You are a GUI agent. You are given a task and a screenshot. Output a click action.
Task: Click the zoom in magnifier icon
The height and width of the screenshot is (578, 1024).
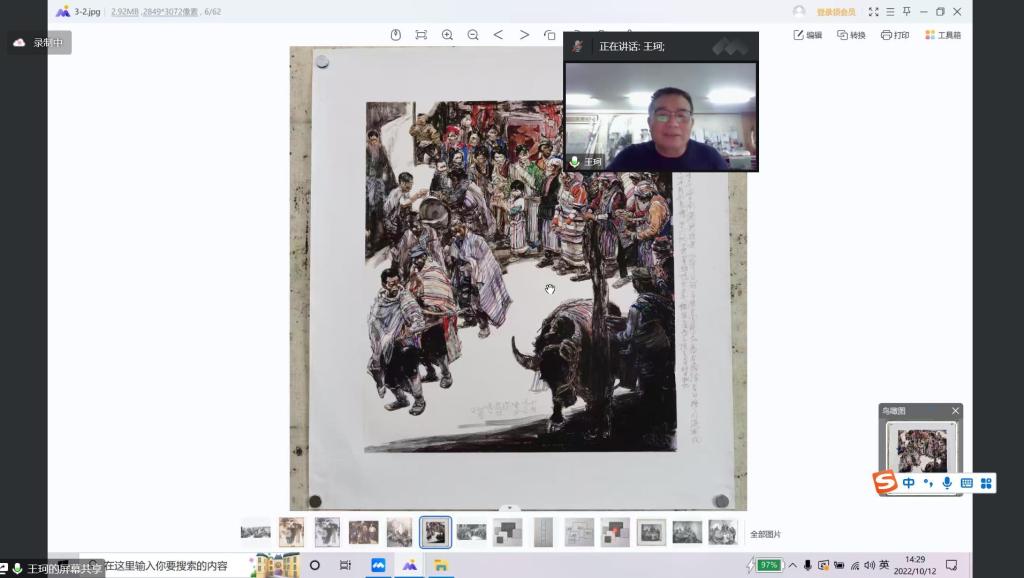(x=447, y=35)
